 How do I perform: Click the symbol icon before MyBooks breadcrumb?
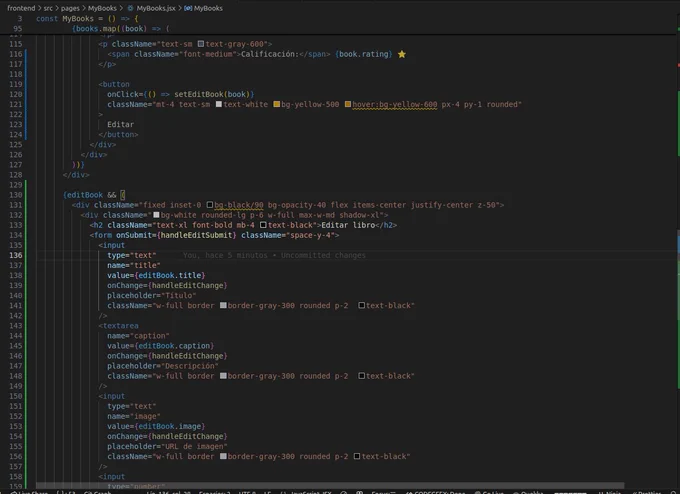tap(188, 8)
